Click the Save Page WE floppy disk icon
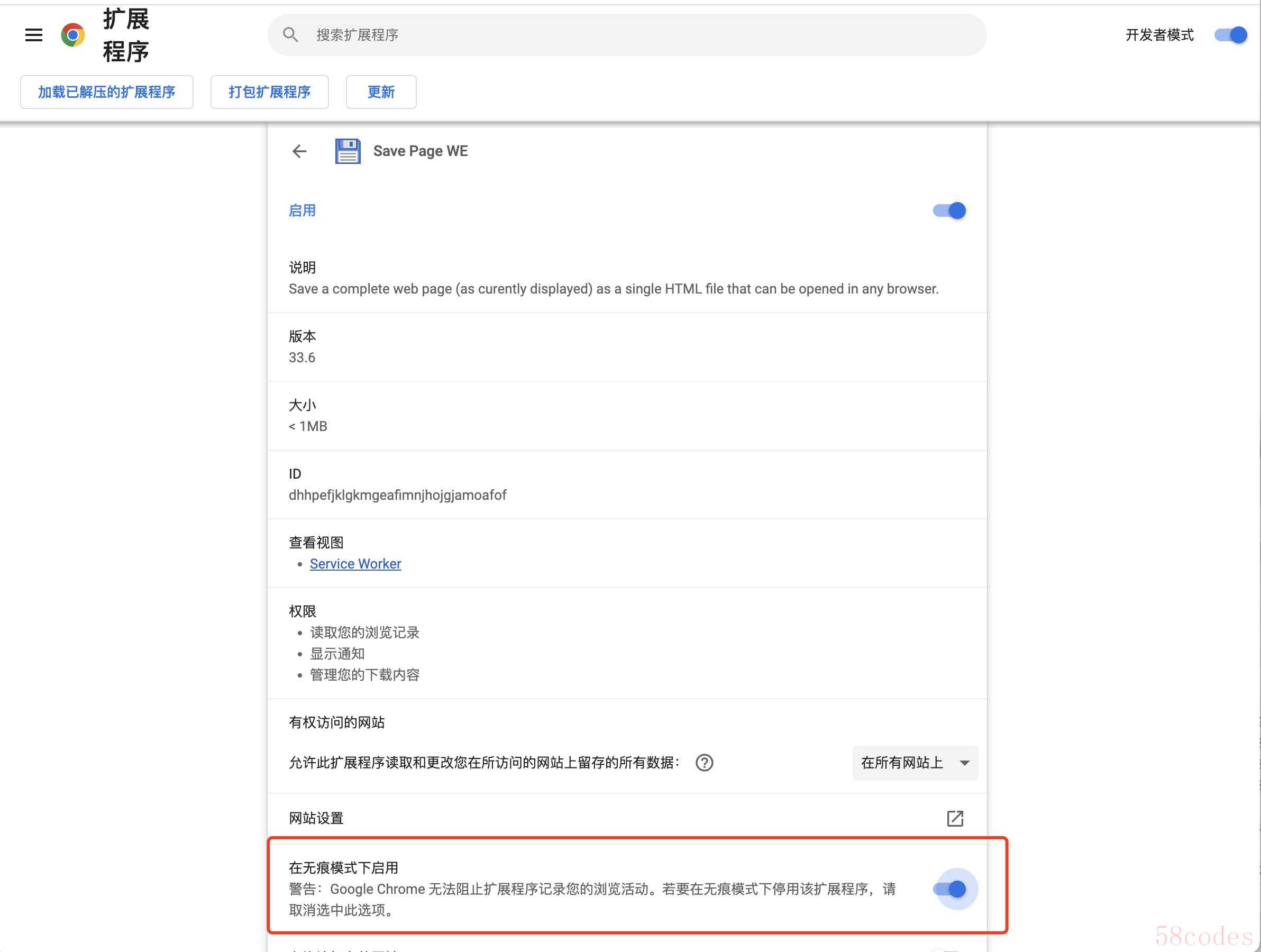The height and width of the screenshot is (952, 1261). [348, 151]
